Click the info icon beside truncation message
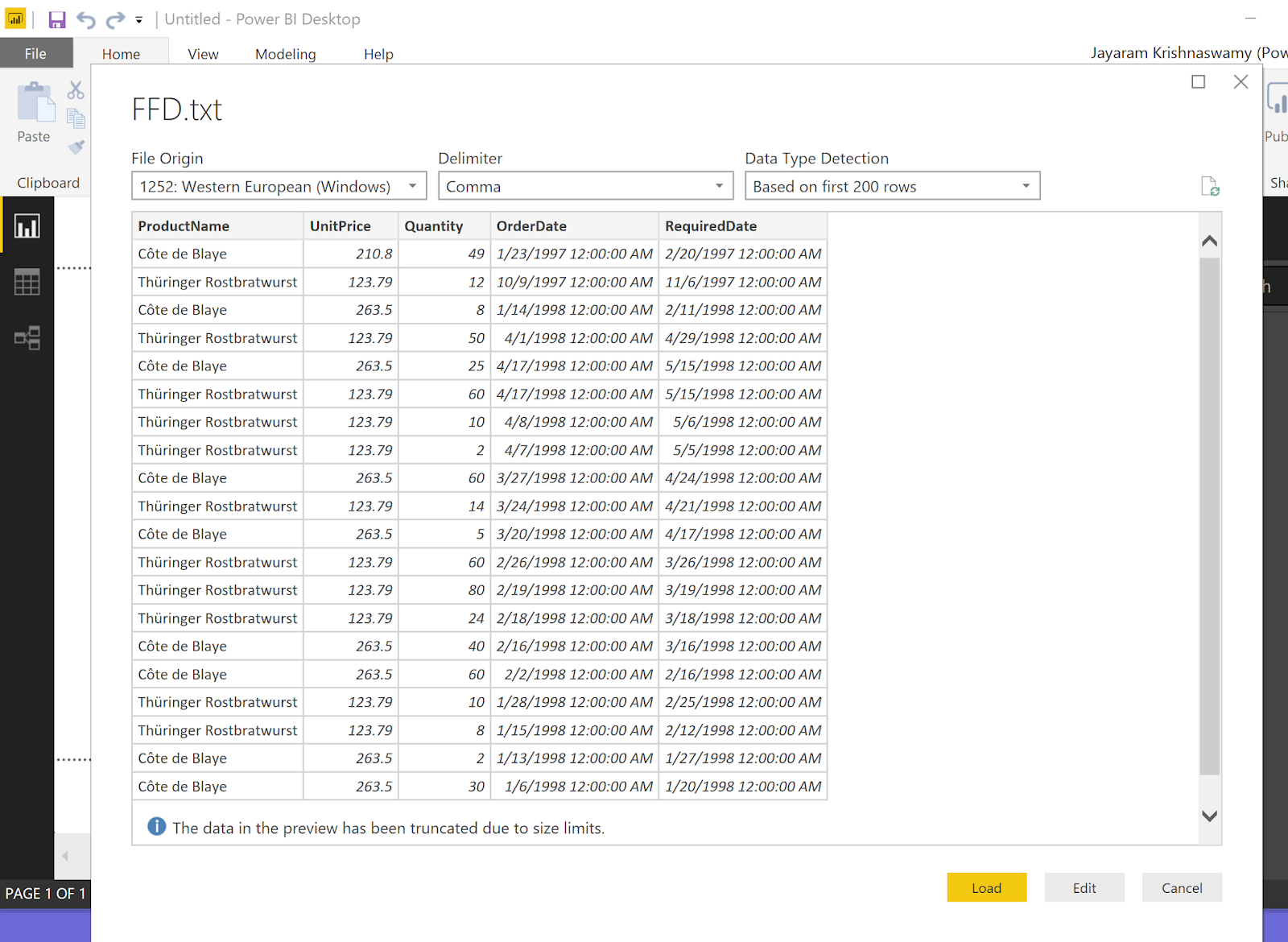1288x942 pixels. coord(156,827)
